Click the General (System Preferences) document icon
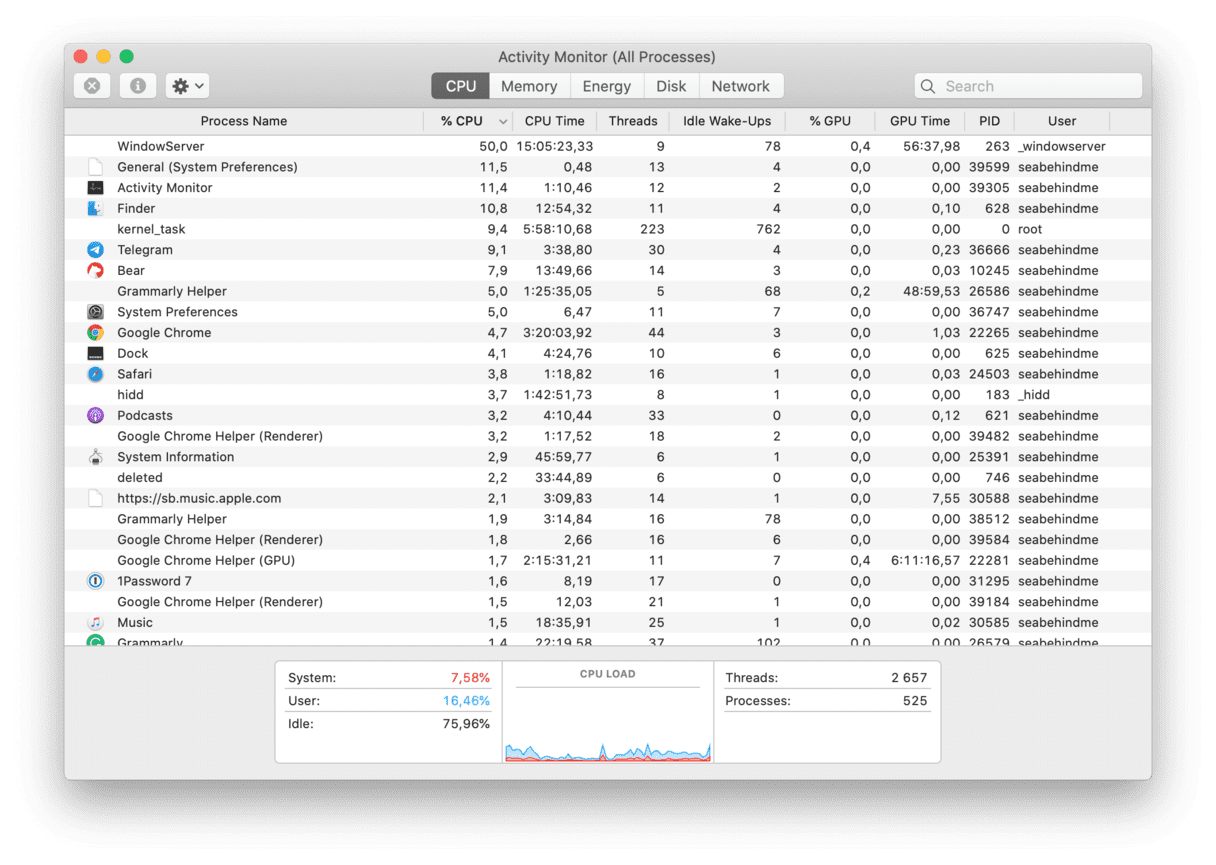1216x865 pixels. (x=95, y=167)
